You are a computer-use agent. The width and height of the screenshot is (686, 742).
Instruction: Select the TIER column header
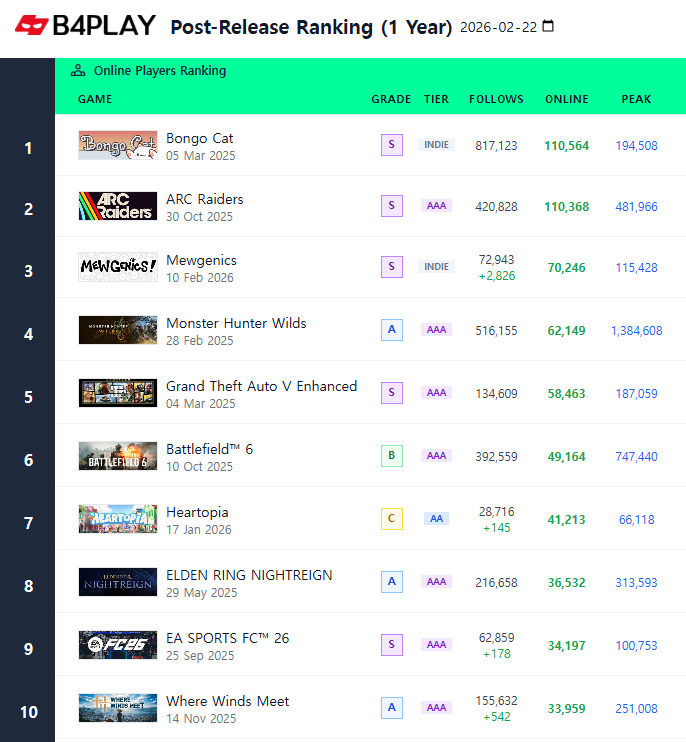pos(436,99)
